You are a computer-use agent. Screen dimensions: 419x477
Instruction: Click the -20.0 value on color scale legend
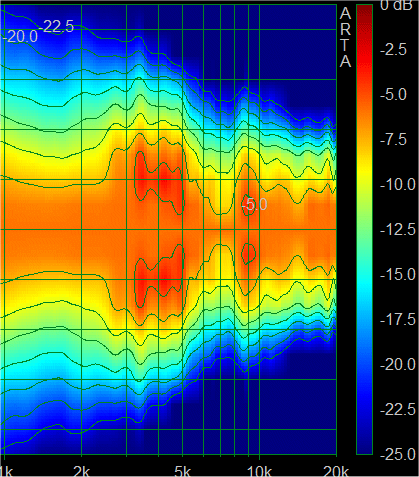(x=398, y=365)
